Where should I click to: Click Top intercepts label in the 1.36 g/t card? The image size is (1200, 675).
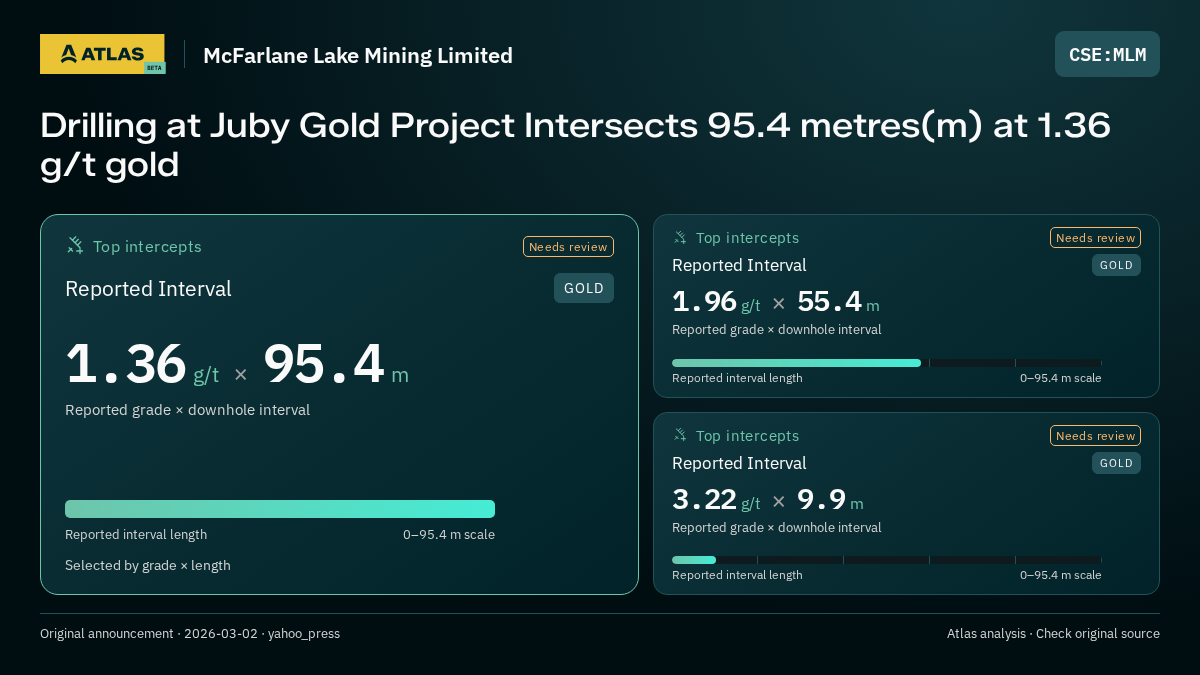(147, 246)
